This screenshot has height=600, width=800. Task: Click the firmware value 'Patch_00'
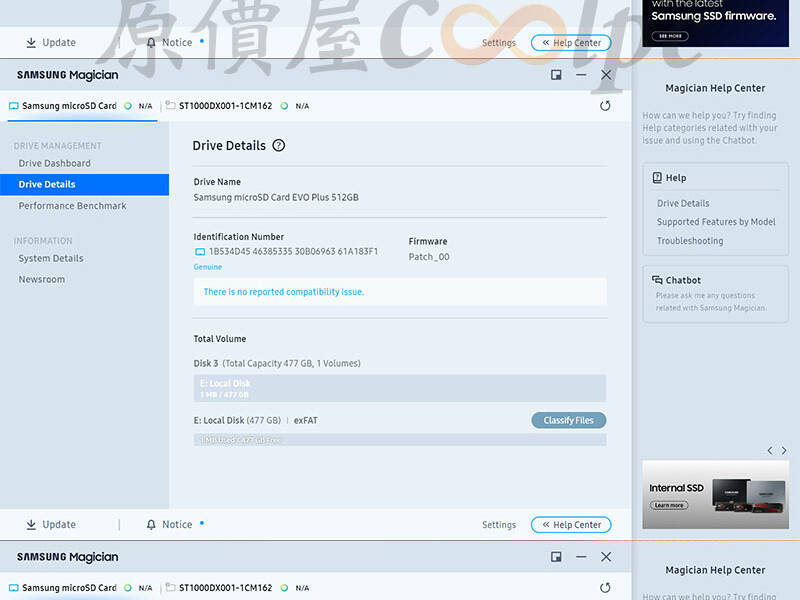[x=429, y=257]
